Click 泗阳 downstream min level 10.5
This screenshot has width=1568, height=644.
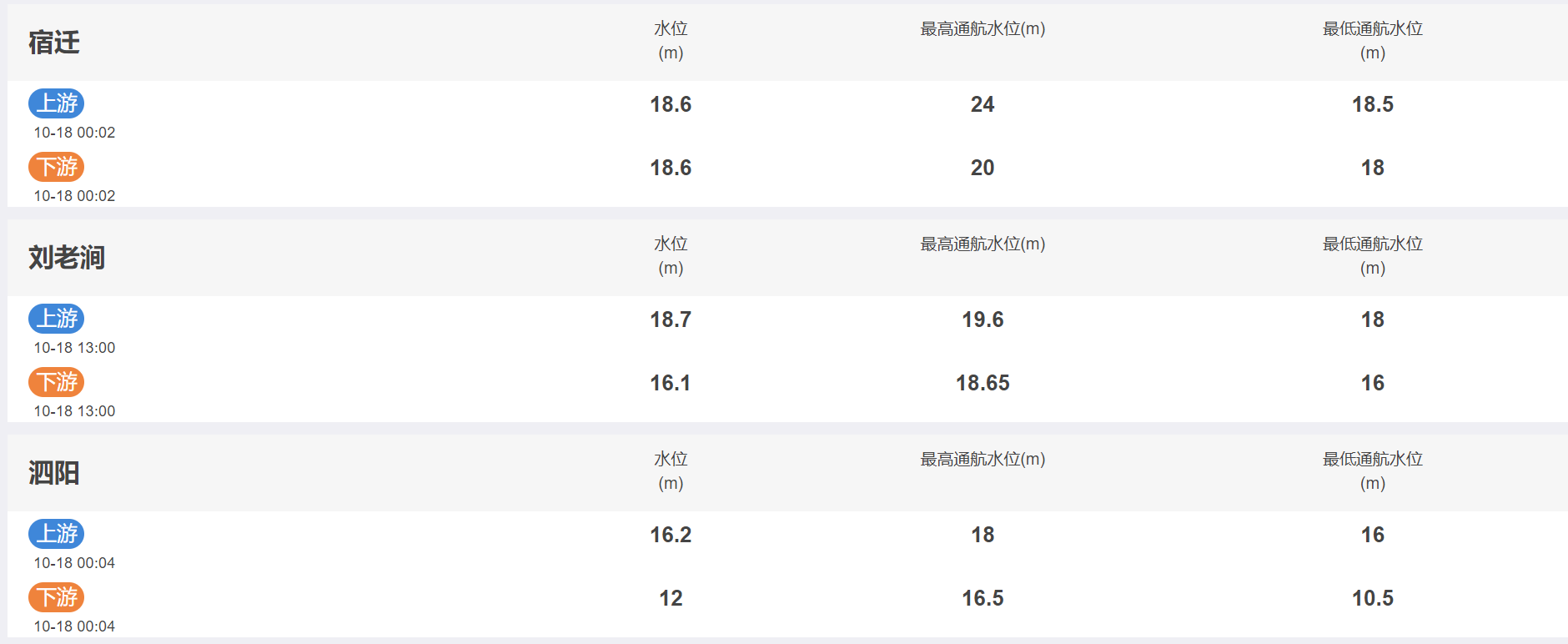[1373, 598]
